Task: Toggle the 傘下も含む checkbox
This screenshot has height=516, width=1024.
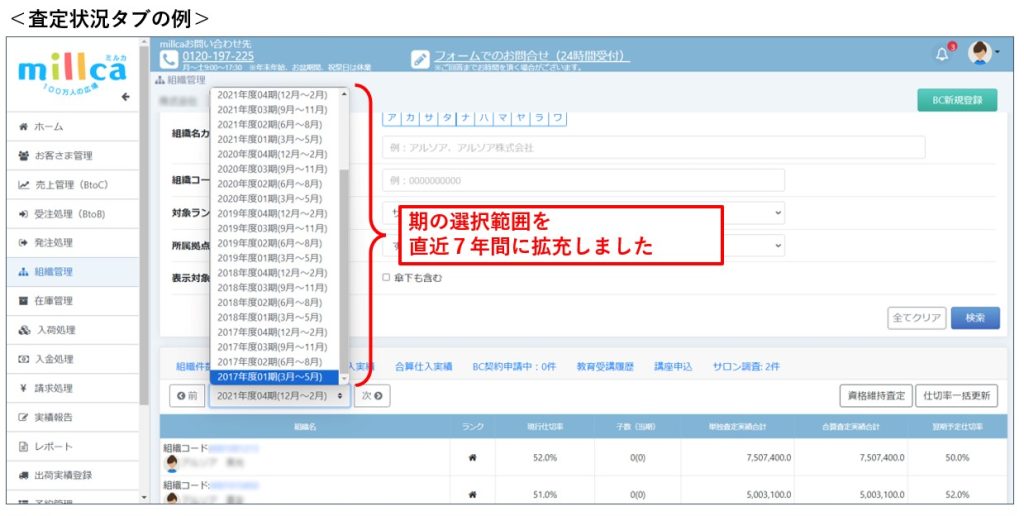Action: [x=387, y=278]
